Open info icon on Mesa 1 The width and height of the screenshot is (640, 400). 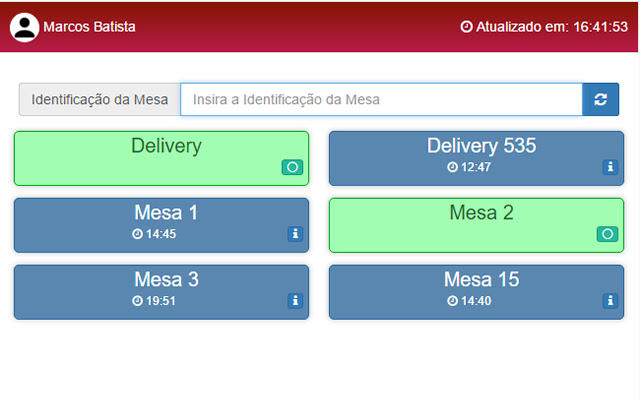tap(295, 234)
